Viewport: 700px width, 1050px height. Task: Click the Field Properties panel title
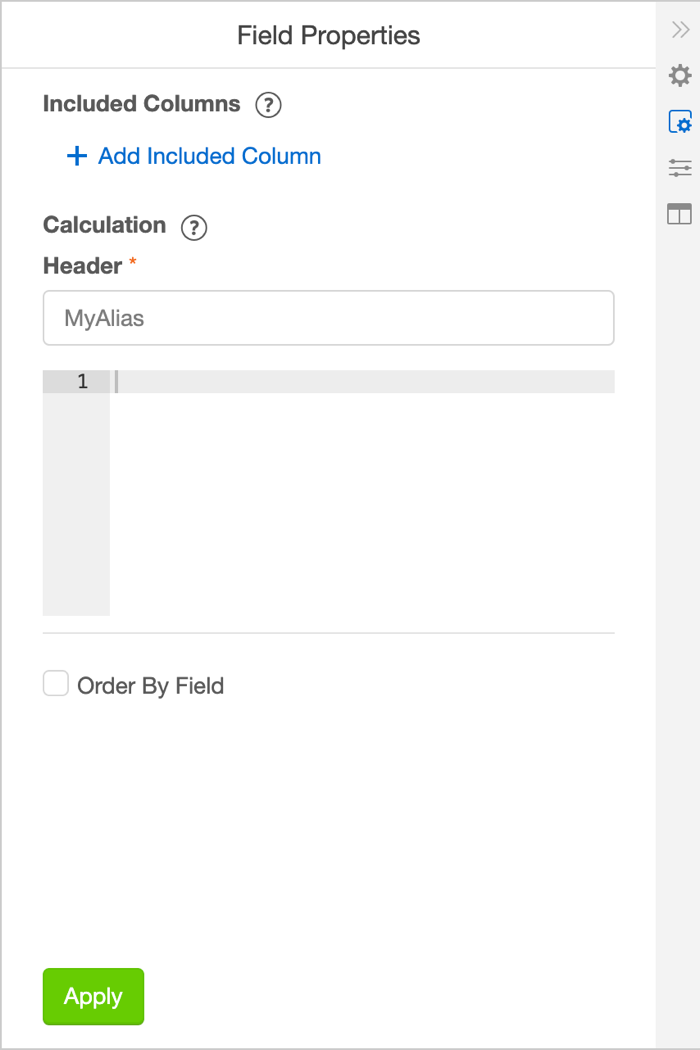point(328,36)
